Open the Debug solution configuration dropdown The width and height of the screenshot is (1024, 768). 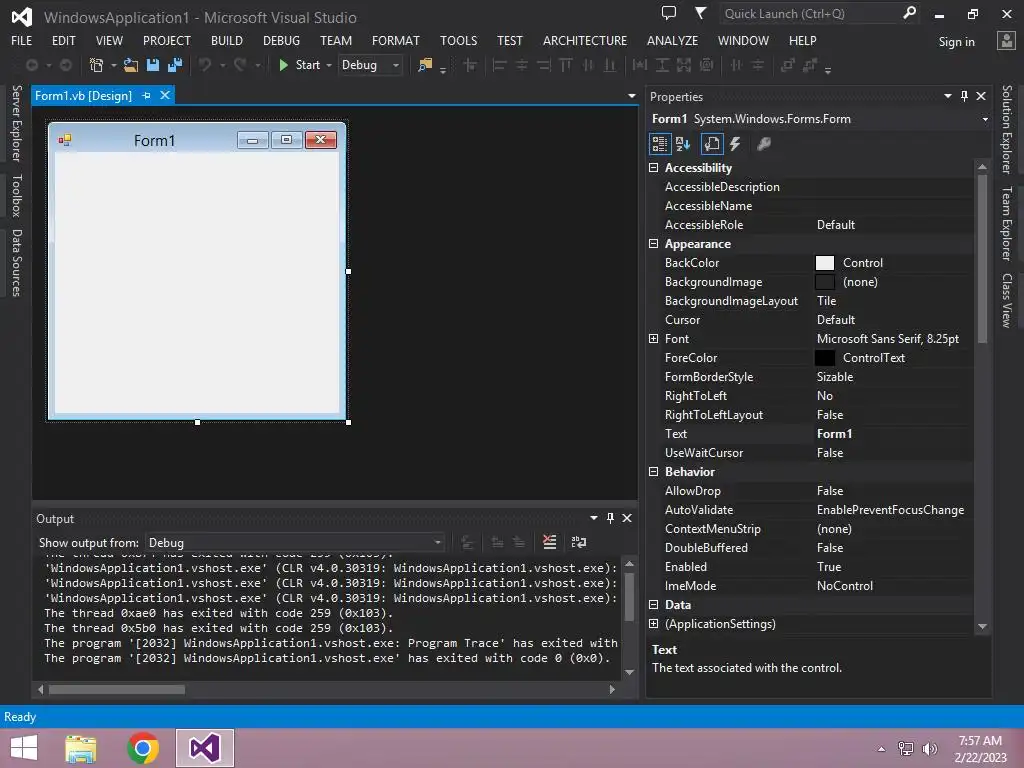coord(370,65)
